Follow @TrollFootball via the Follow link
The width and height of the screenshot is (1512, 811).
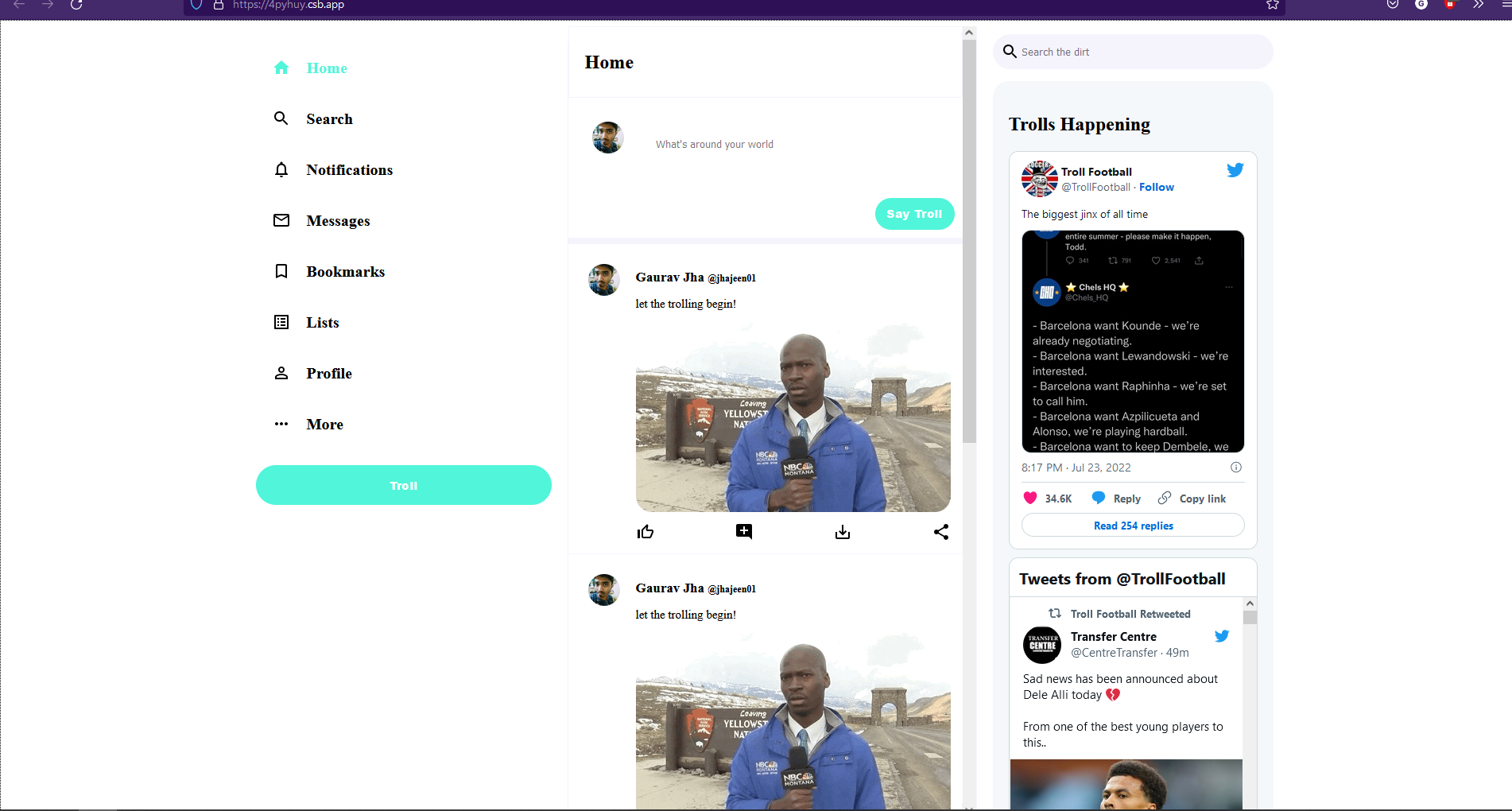1156,187
